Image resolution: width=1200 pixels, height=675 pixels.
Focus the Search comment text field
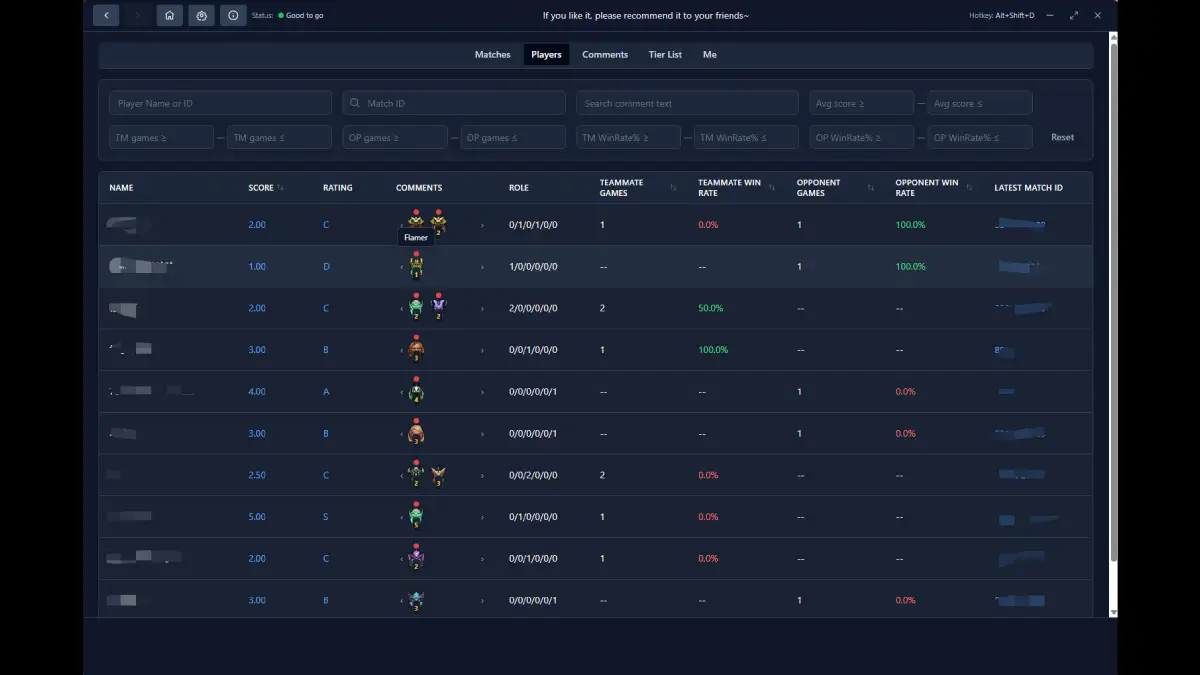tap(687, 103)
